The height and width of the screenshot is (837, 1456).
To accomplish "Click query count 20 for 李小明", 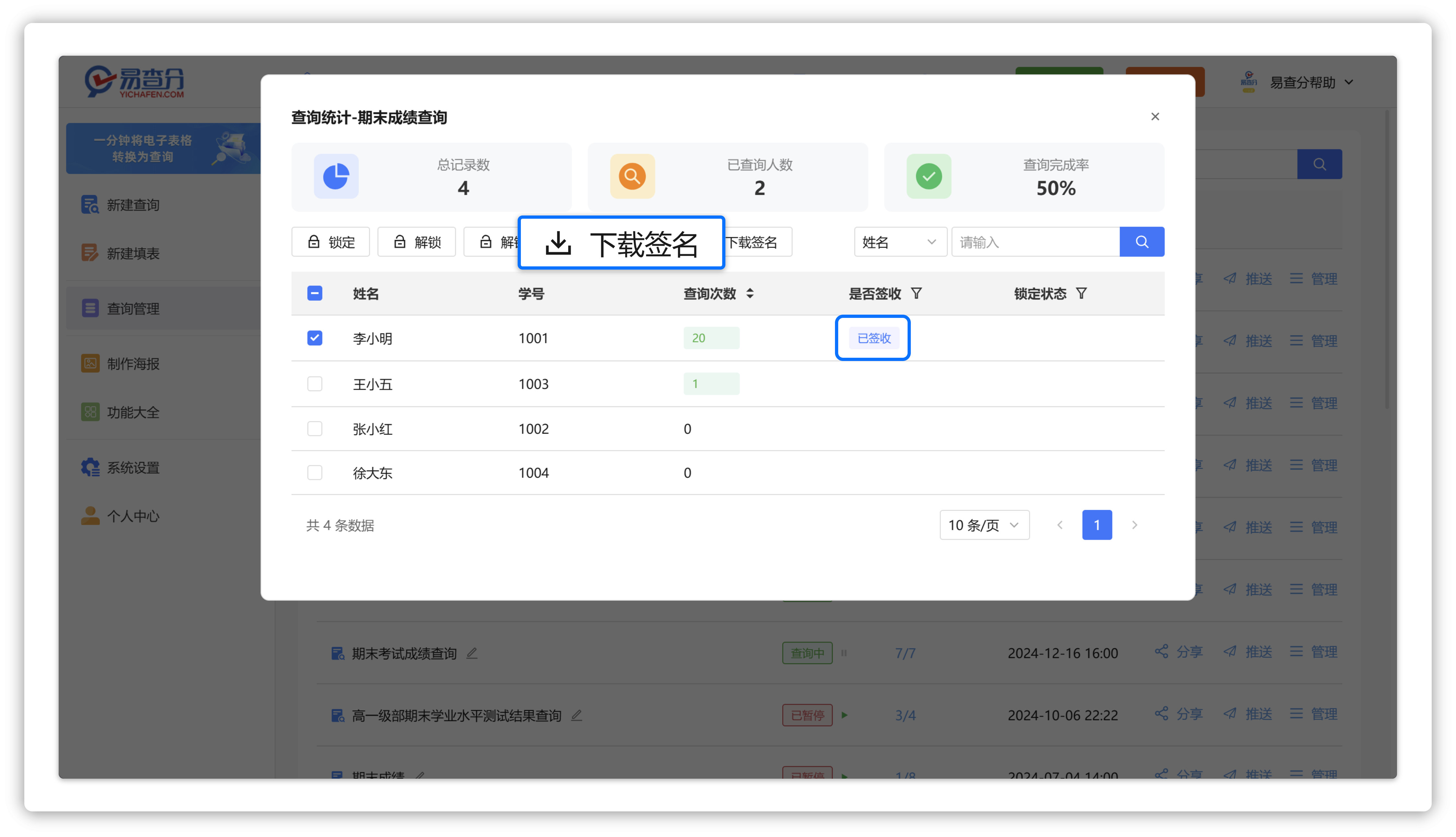I will coord(711,338).
